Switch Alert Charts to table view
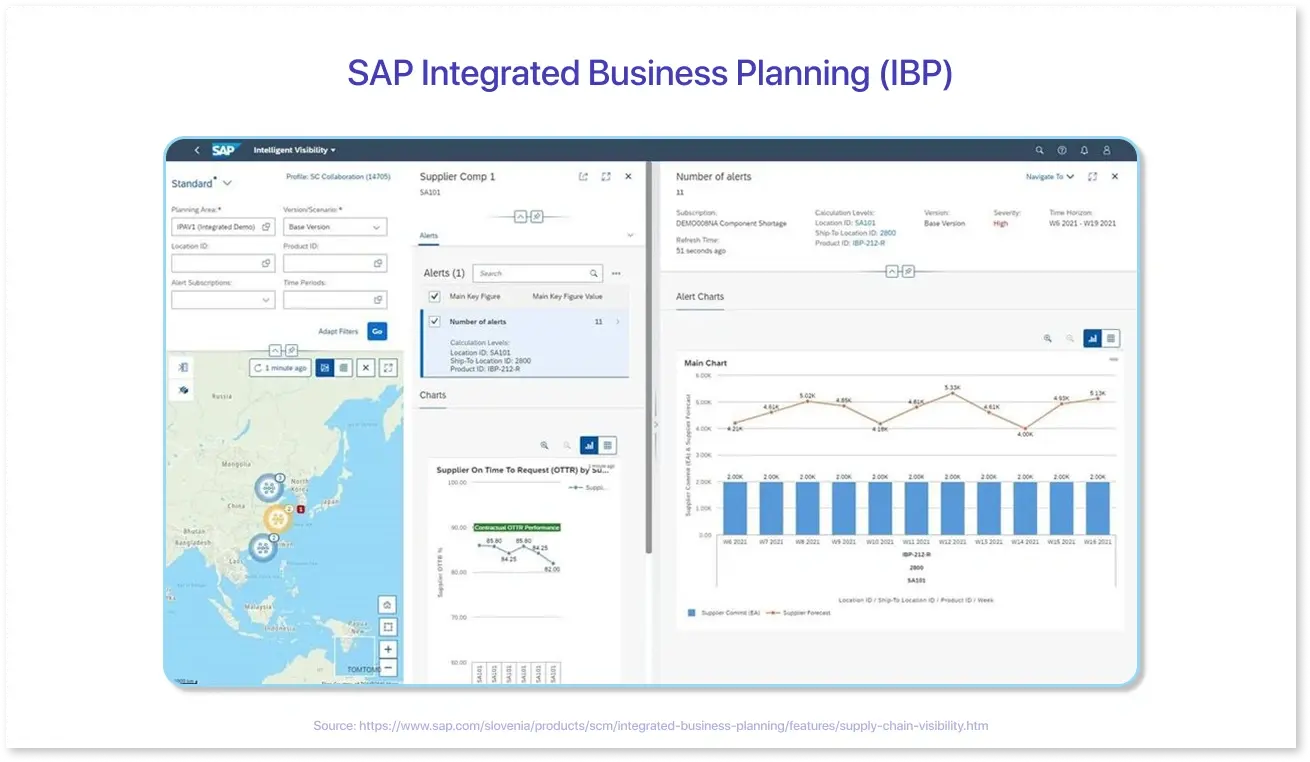This screenshot has height=762, width=1310. (1111, 339)
